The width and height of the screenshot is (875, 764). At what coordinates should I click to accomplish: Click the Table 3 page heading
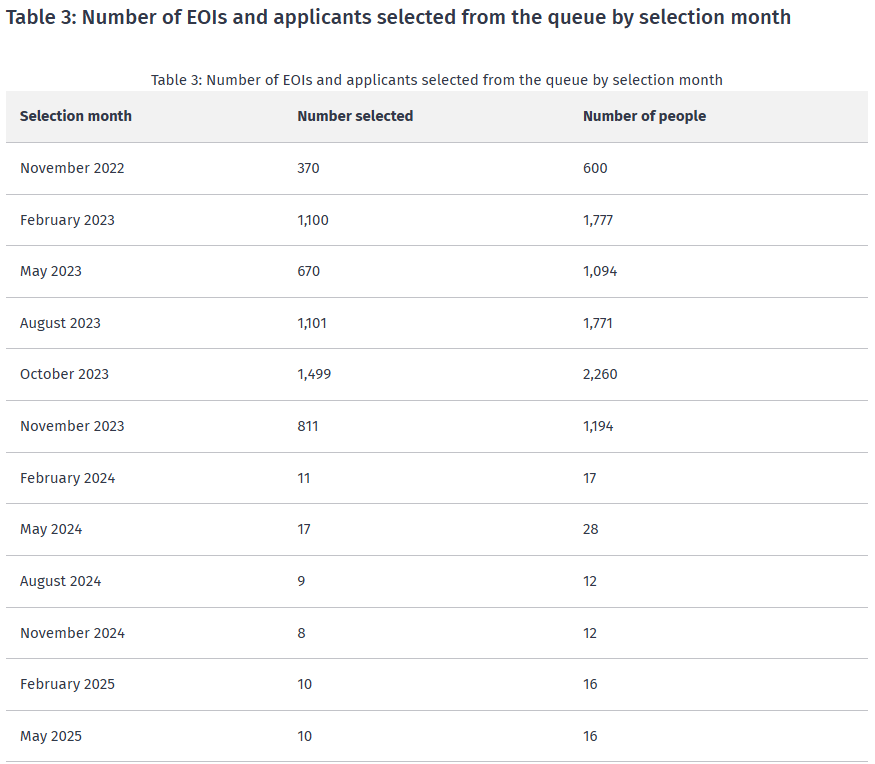(x=398, y=17)
